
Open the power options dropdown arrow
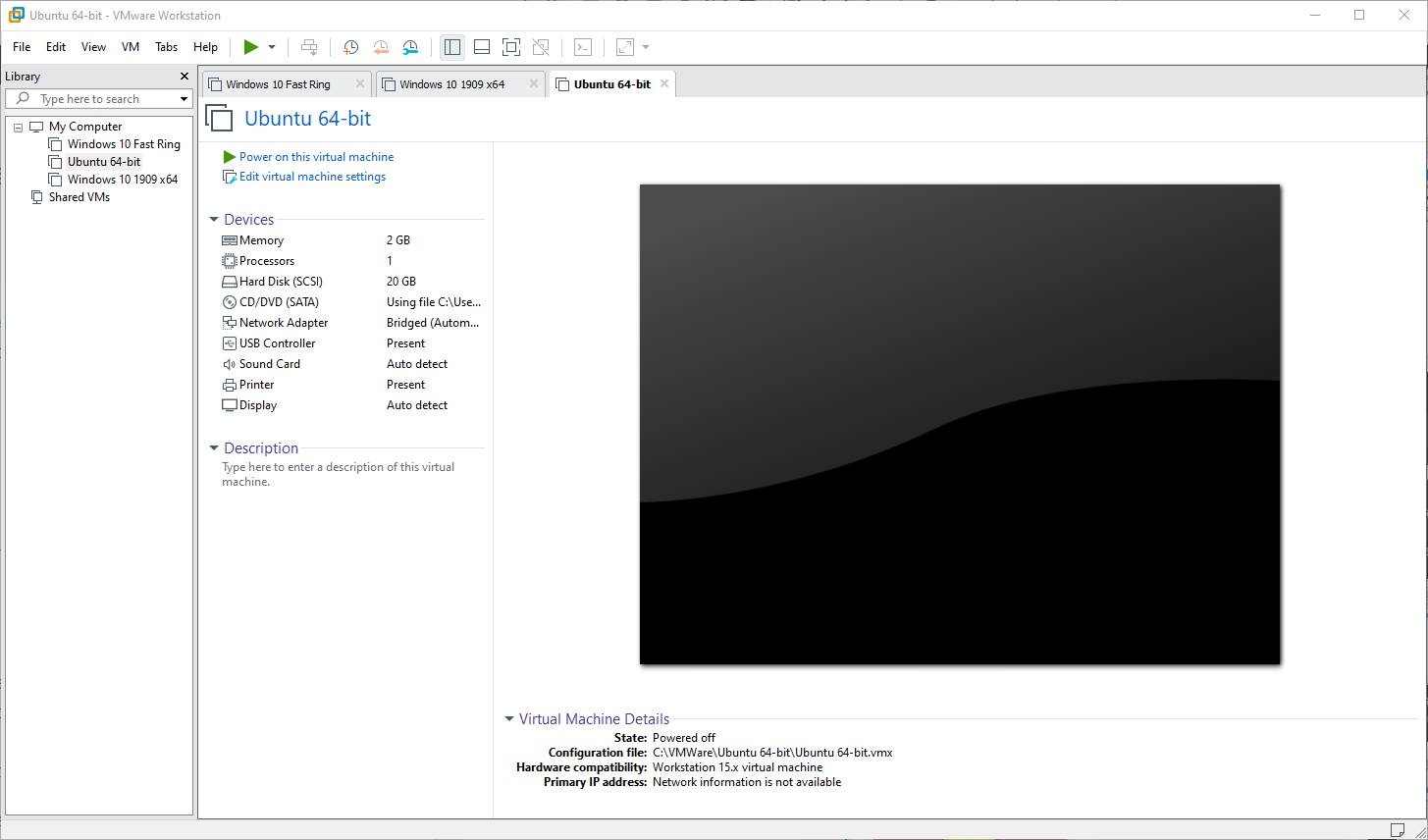[x=272, y=47]
